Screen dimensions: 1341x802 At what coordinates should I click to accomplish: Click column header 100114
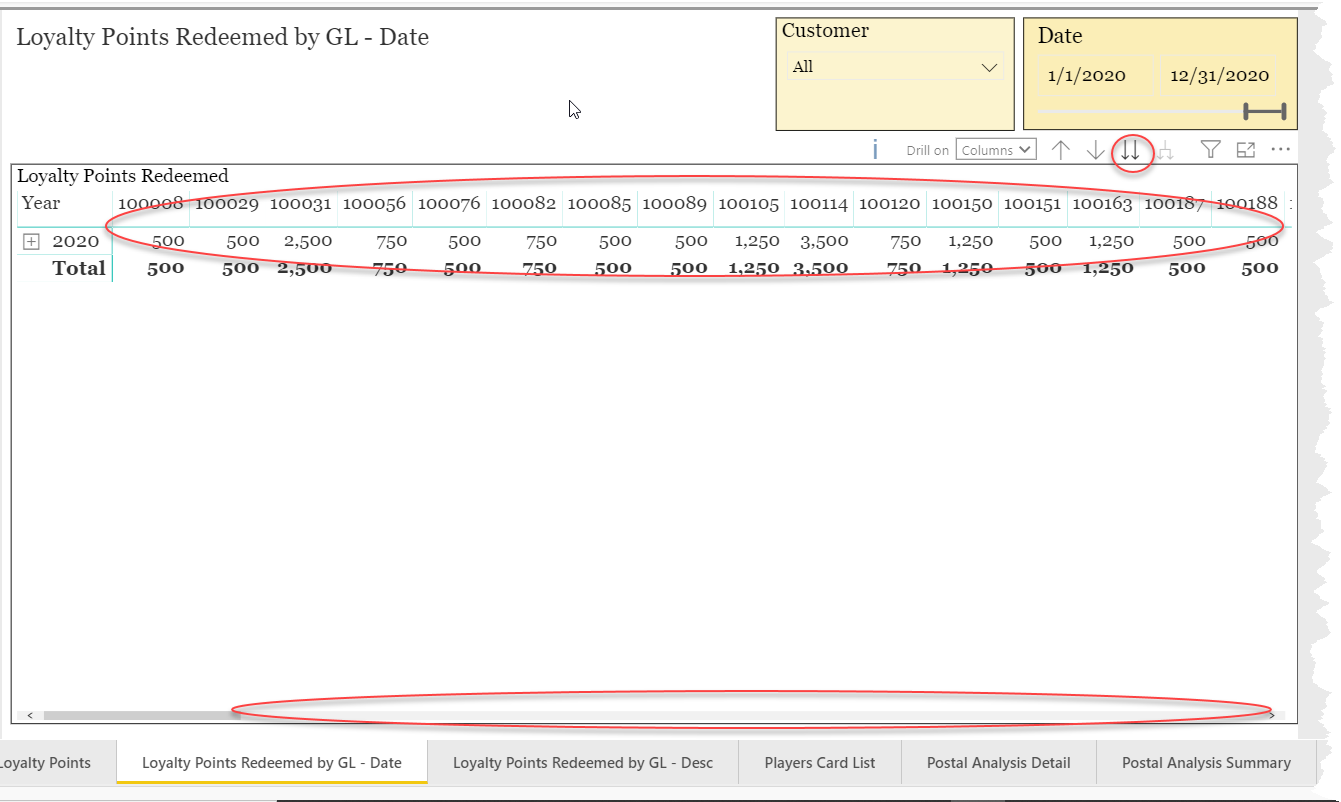(x=819, y=203)
